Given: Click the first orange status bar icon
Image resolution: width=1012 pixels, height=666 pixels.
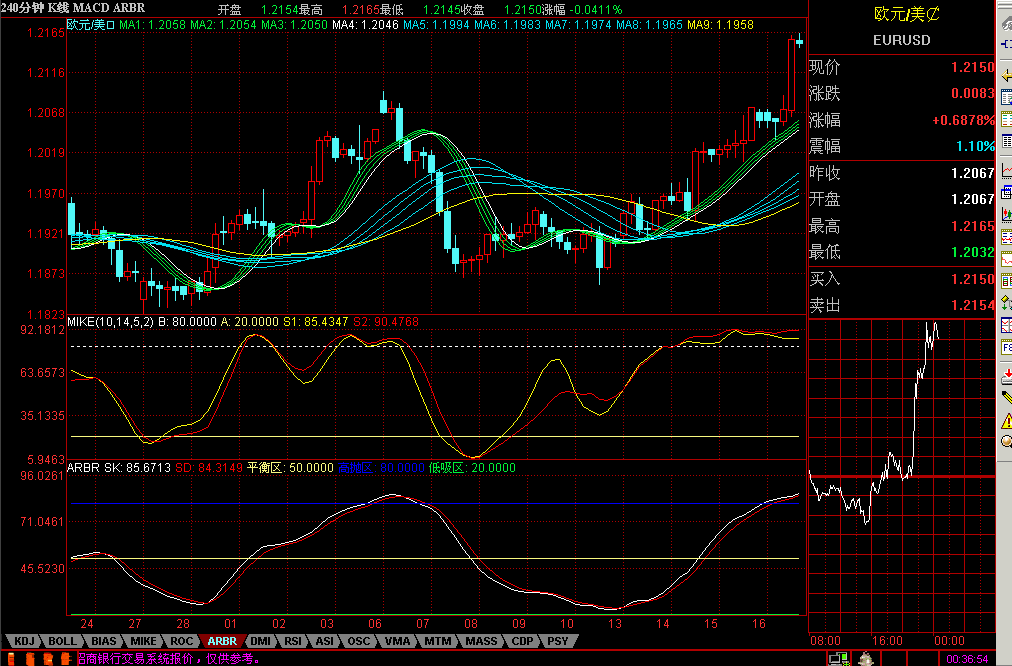Looking at the screenshot, I should pyautogui.click(x=11, y=659).
